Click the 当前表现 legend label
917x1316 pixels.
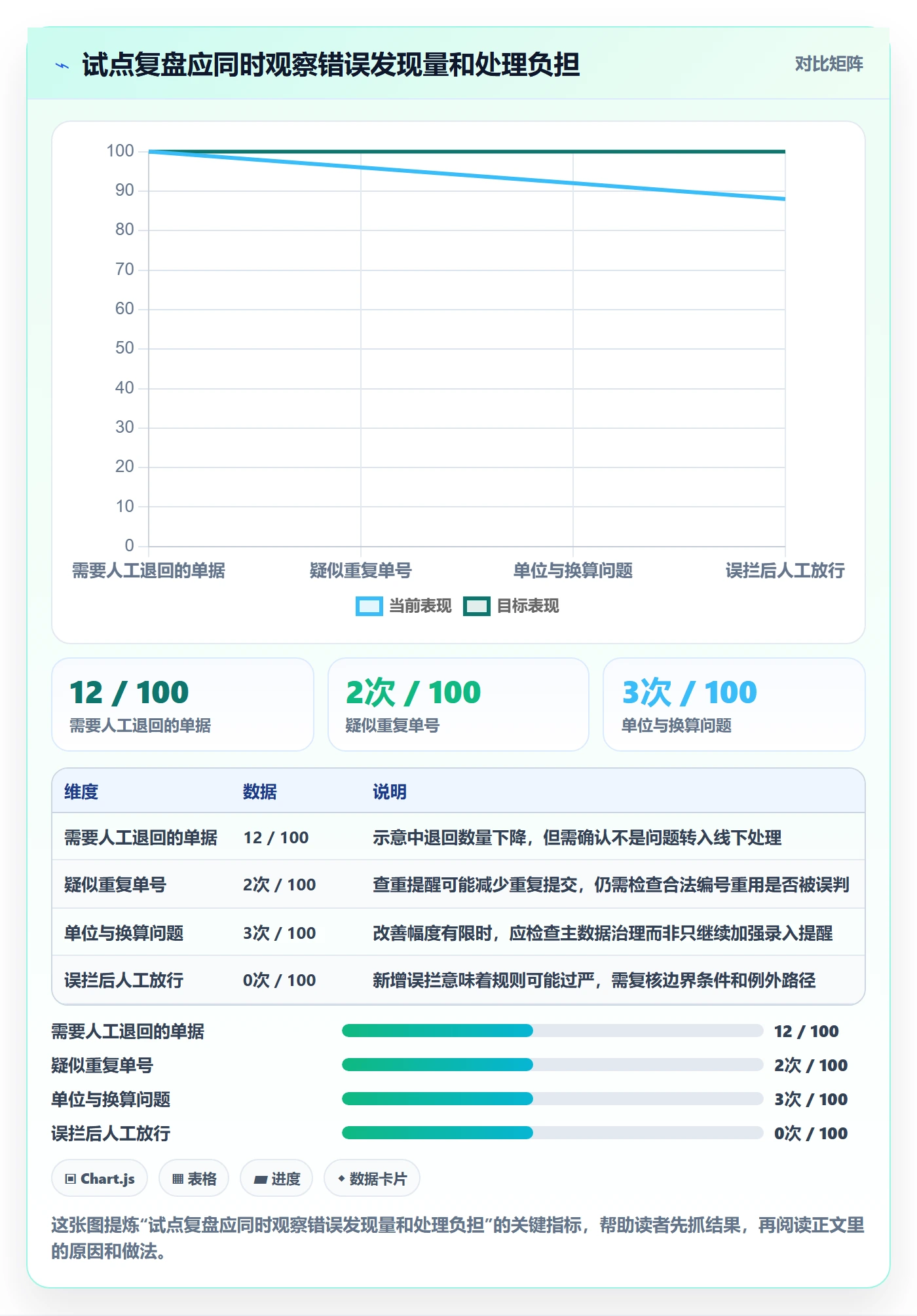tap(421, 606)
